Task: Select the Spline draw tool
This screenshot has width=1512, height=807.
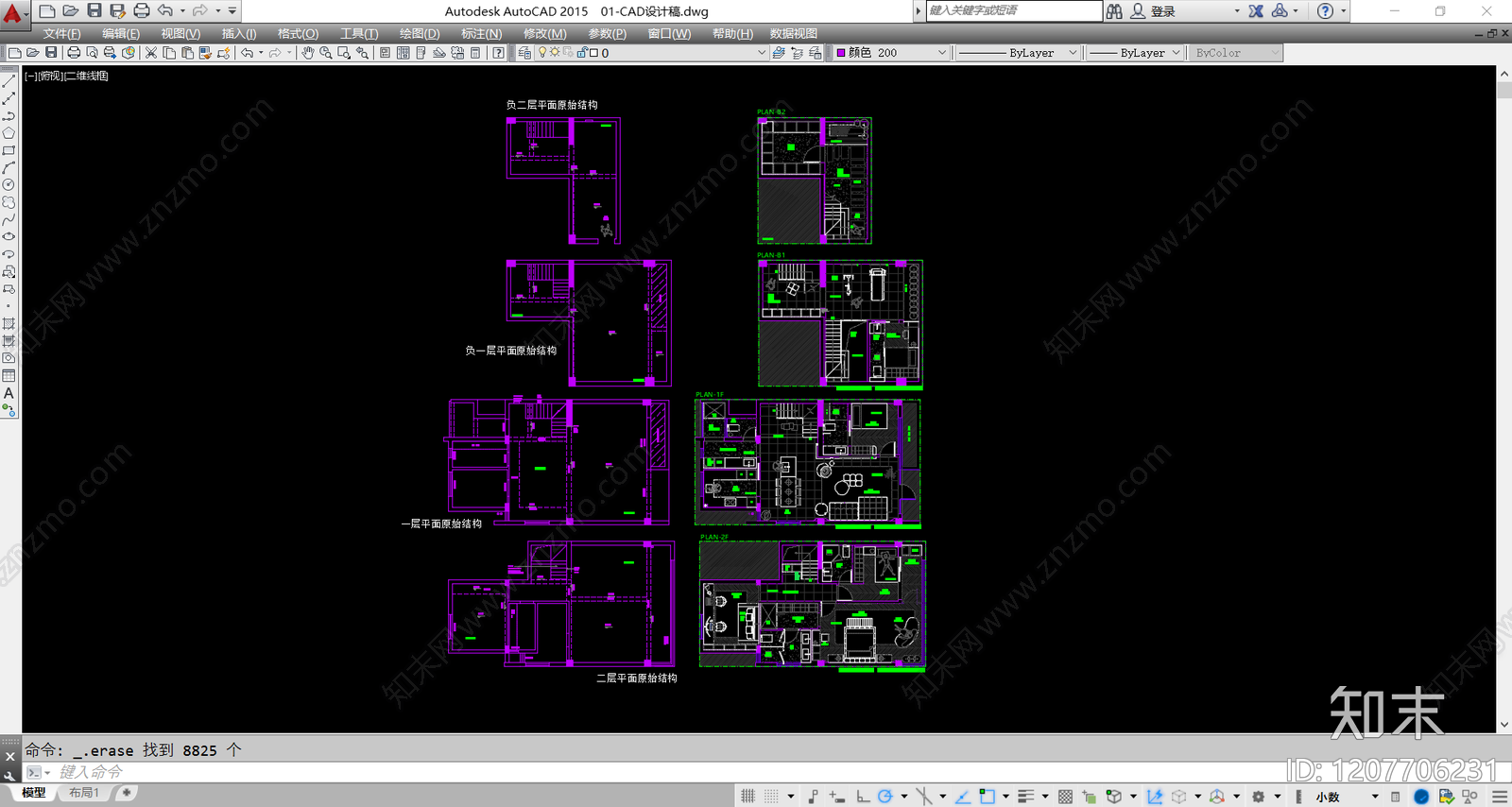Action: pyautogui.click(x=9, y=219)
